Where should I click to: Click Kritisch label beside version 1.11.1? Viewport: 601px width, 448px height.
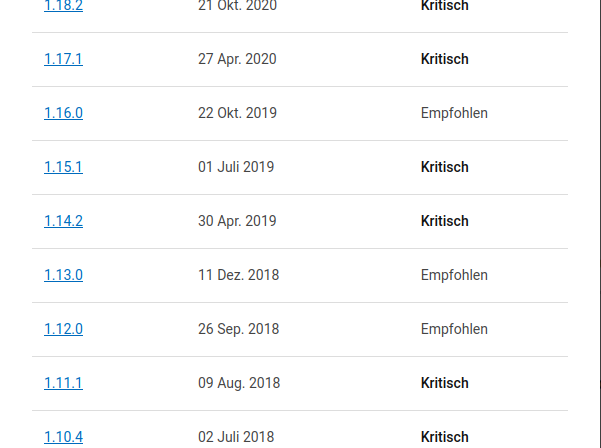click(x=445, y=383)
